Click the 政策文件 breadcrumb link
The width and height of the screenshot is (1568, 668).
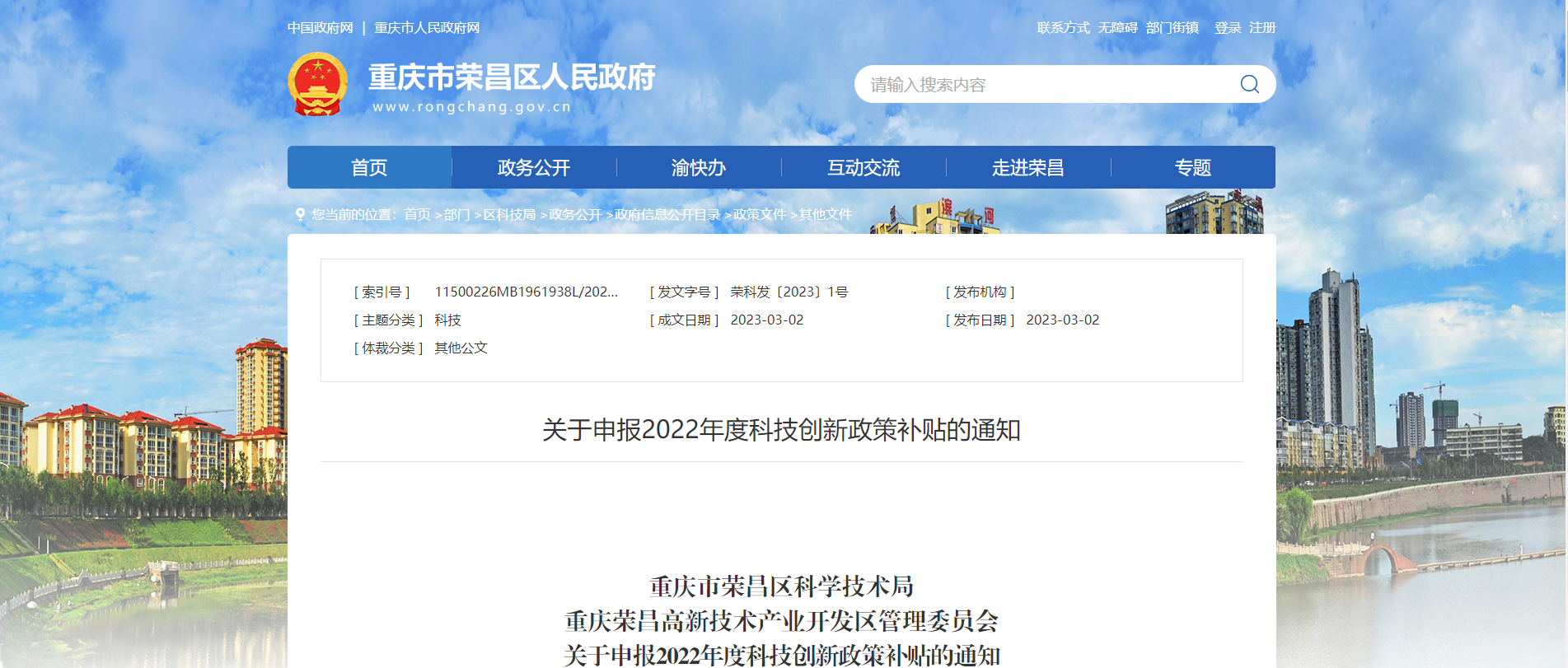tap(760, 214)
